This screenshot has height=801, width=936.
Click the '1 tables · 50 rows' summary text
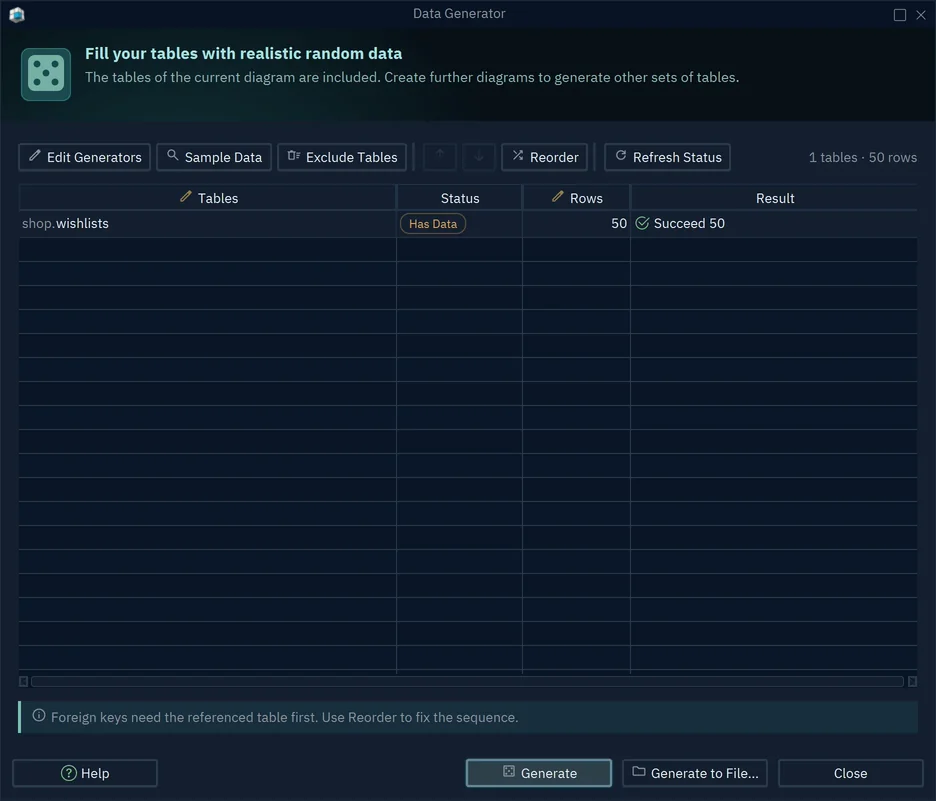(x=863, y=157)
